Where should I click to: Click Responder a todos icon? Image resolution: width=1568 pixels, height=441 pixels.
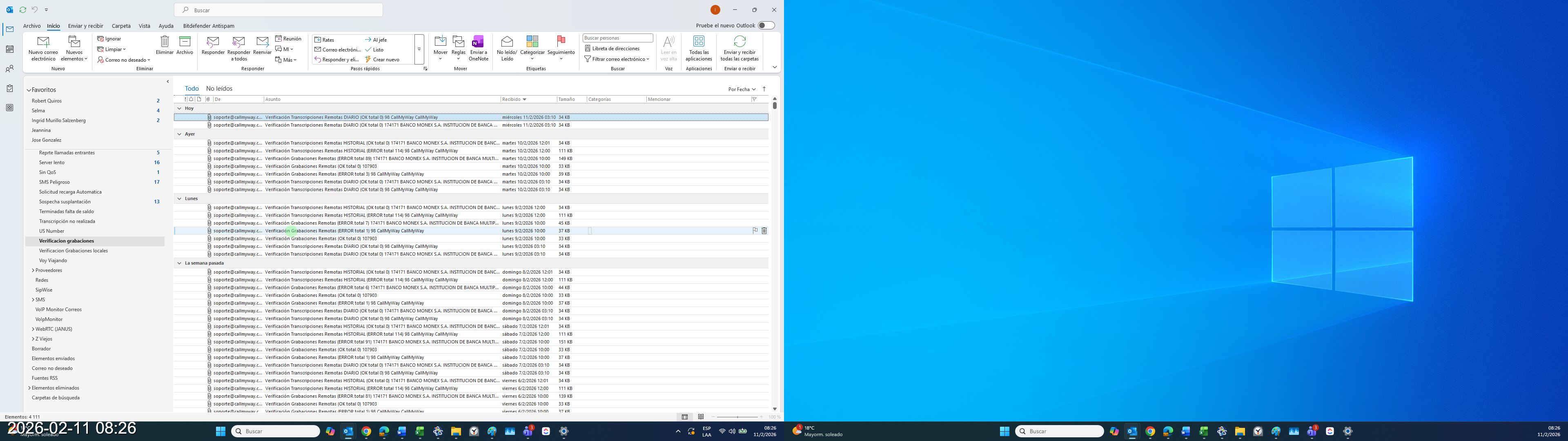(x=238, y=42)
